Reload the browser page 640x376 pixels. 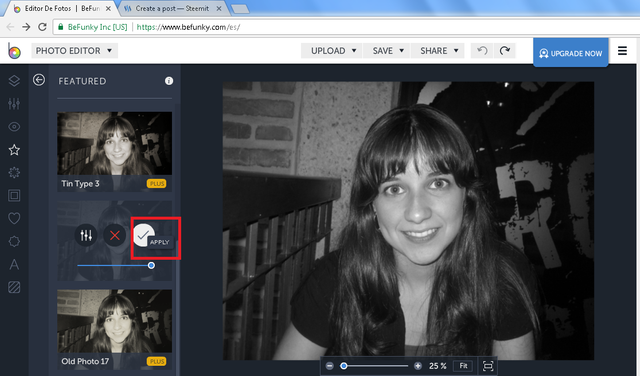(42, 27)
